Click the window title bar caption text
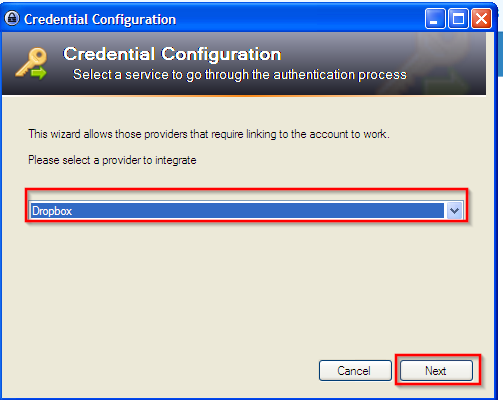The image size is (503, 400). (100, 19)
